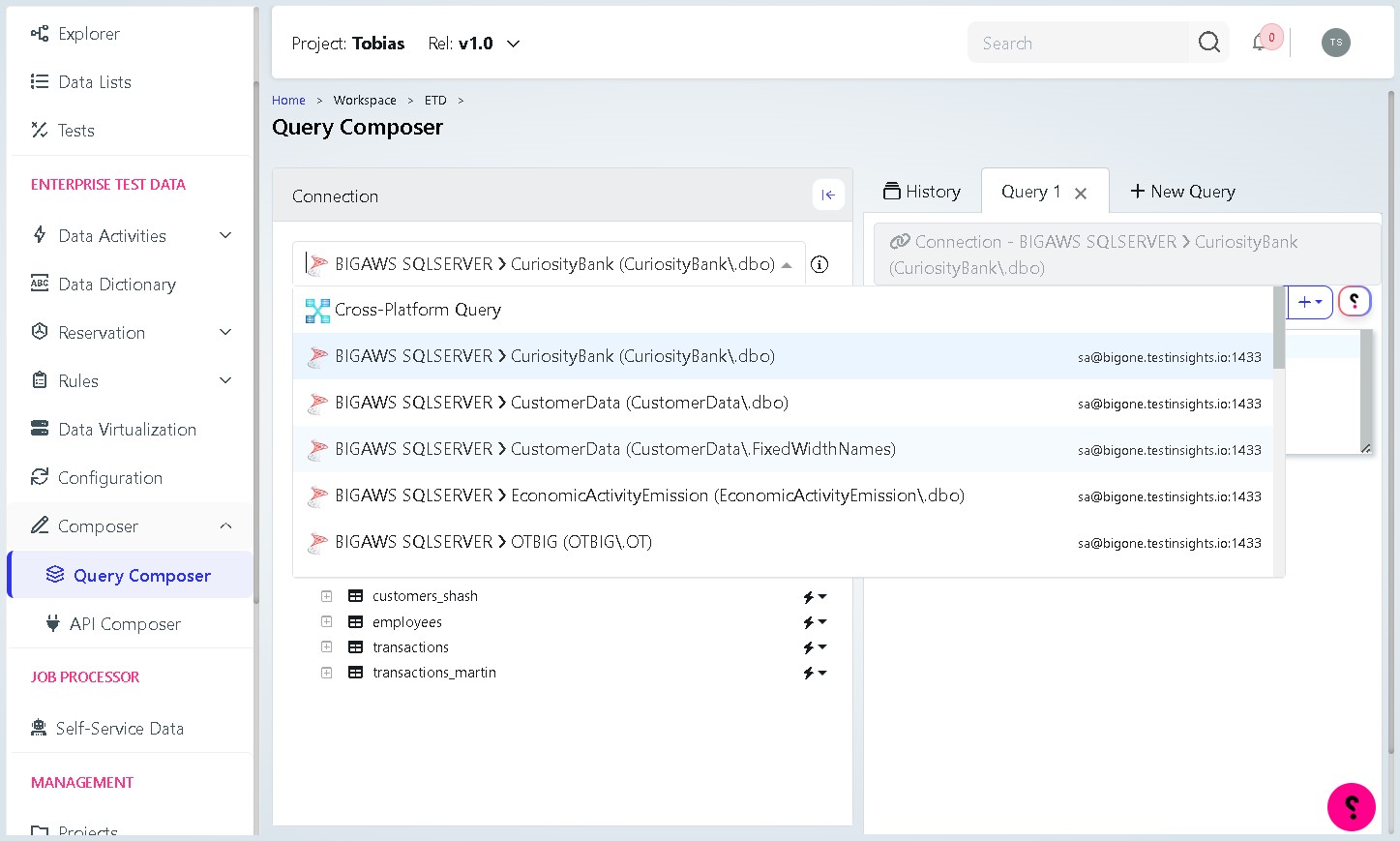Open Data Lists in the sidebar
This screenshot has height=841, width=1400.
(x=81, y=82)
